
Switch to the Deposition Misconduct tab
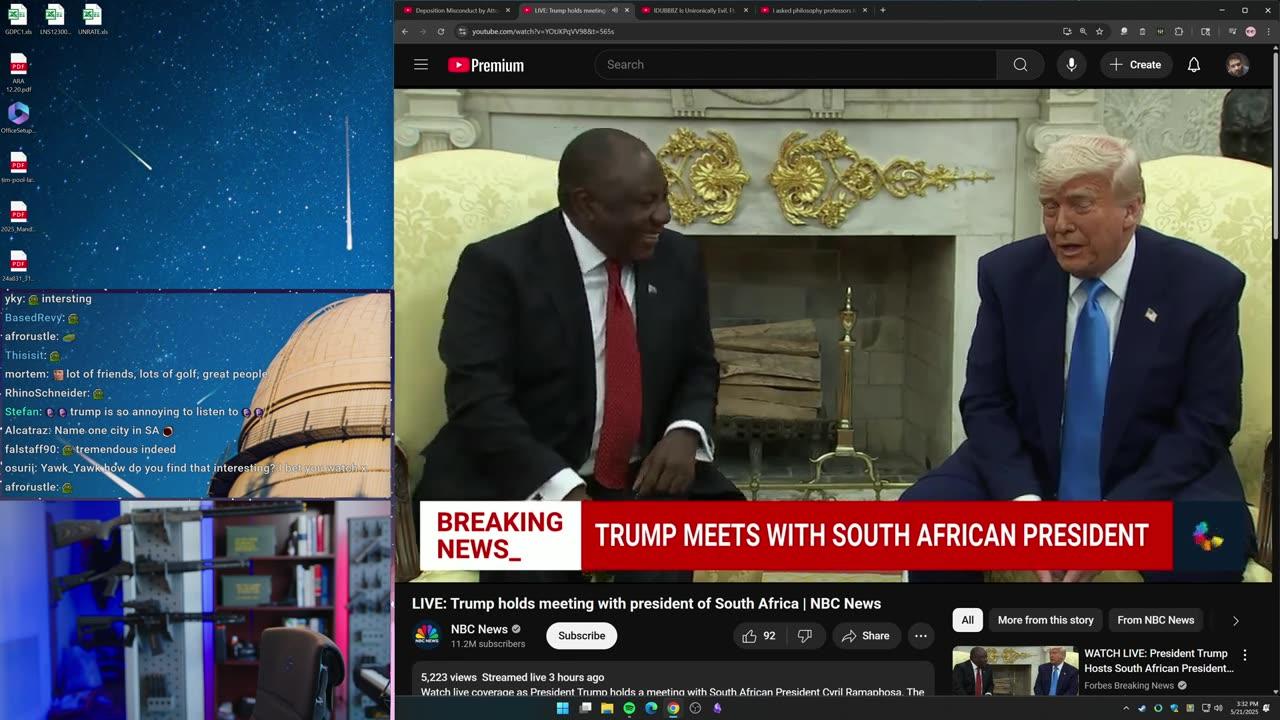click(x=456, y=10)
